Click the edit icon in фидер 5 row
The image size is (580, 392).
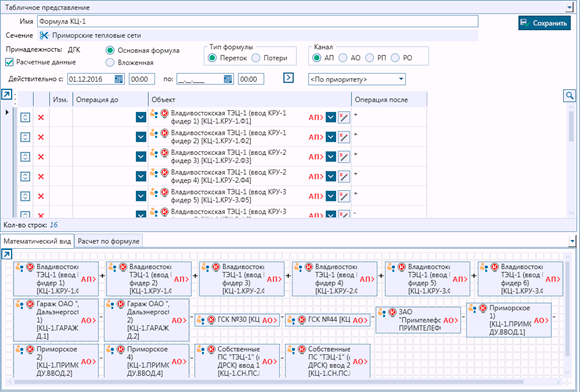coord(344,196)
